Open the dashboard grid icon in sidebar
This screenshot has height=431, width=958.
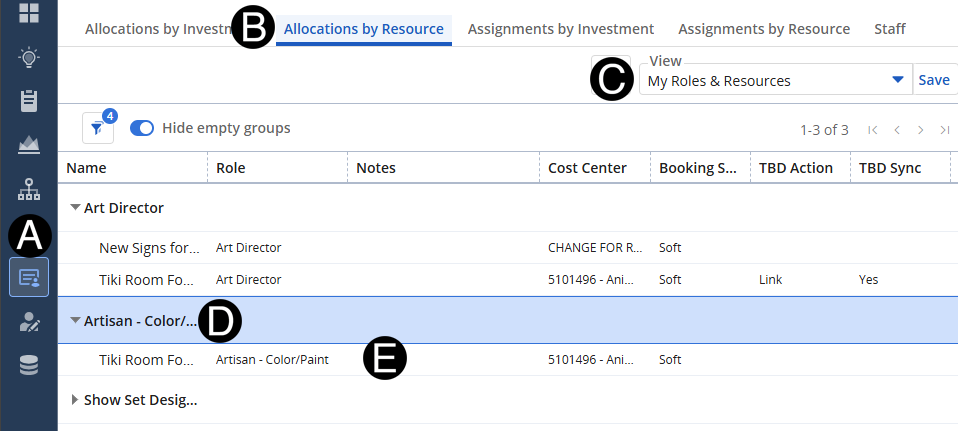coord(29,14)
